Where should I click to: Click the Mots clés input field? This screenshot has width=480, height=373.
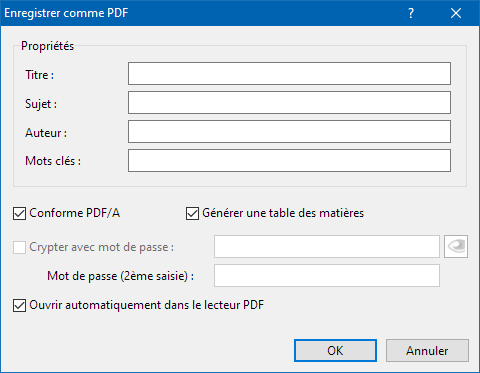[x=289, y=161]
